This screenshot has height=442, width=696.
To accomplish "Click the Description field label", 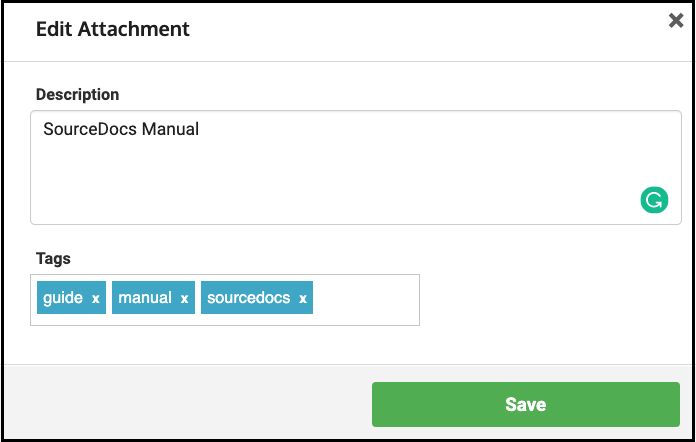I will click(x=77, y=95).
